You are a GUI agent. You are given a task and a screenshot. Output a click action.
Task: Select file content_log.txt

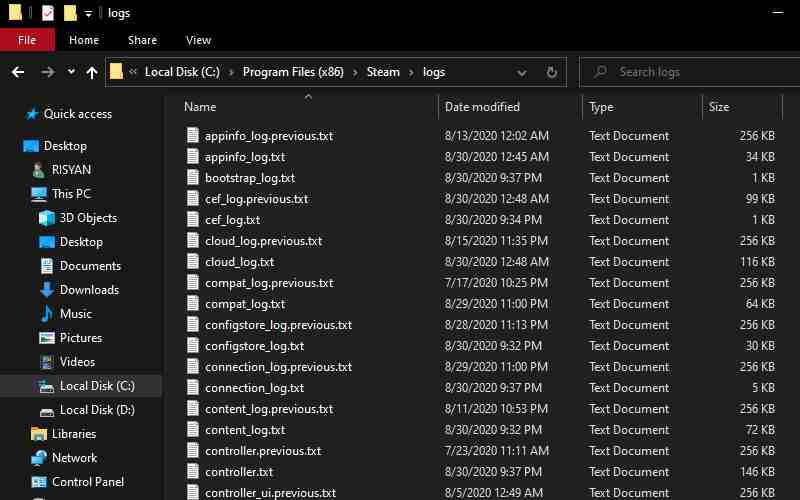pyautogui.click(x=245, y=430)
